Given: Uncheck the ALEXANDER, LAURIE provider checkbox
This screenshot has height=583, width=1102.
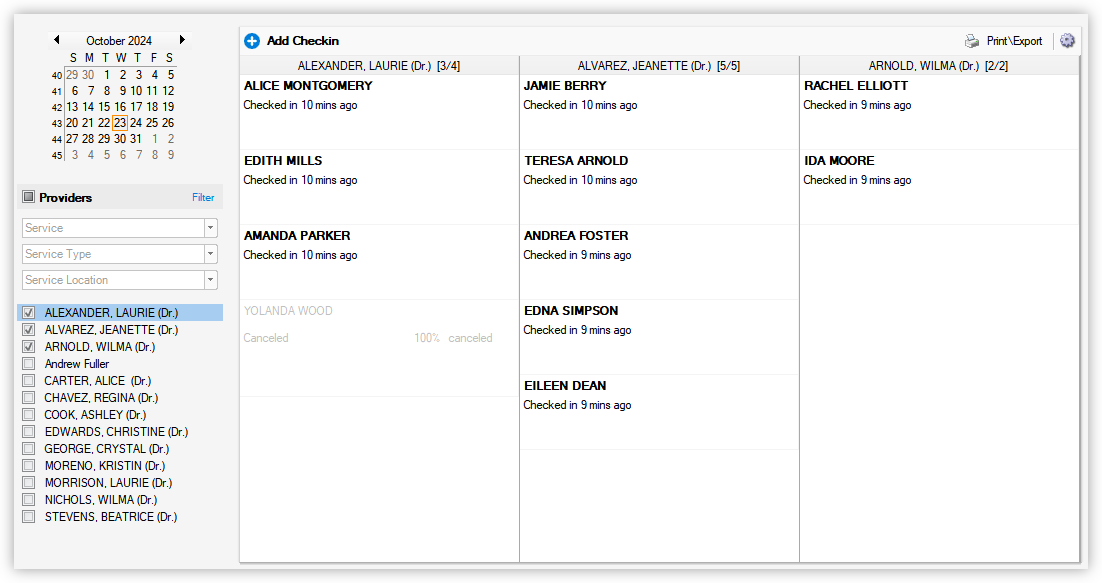Looking at the screenshot, I should pos(28,313).
